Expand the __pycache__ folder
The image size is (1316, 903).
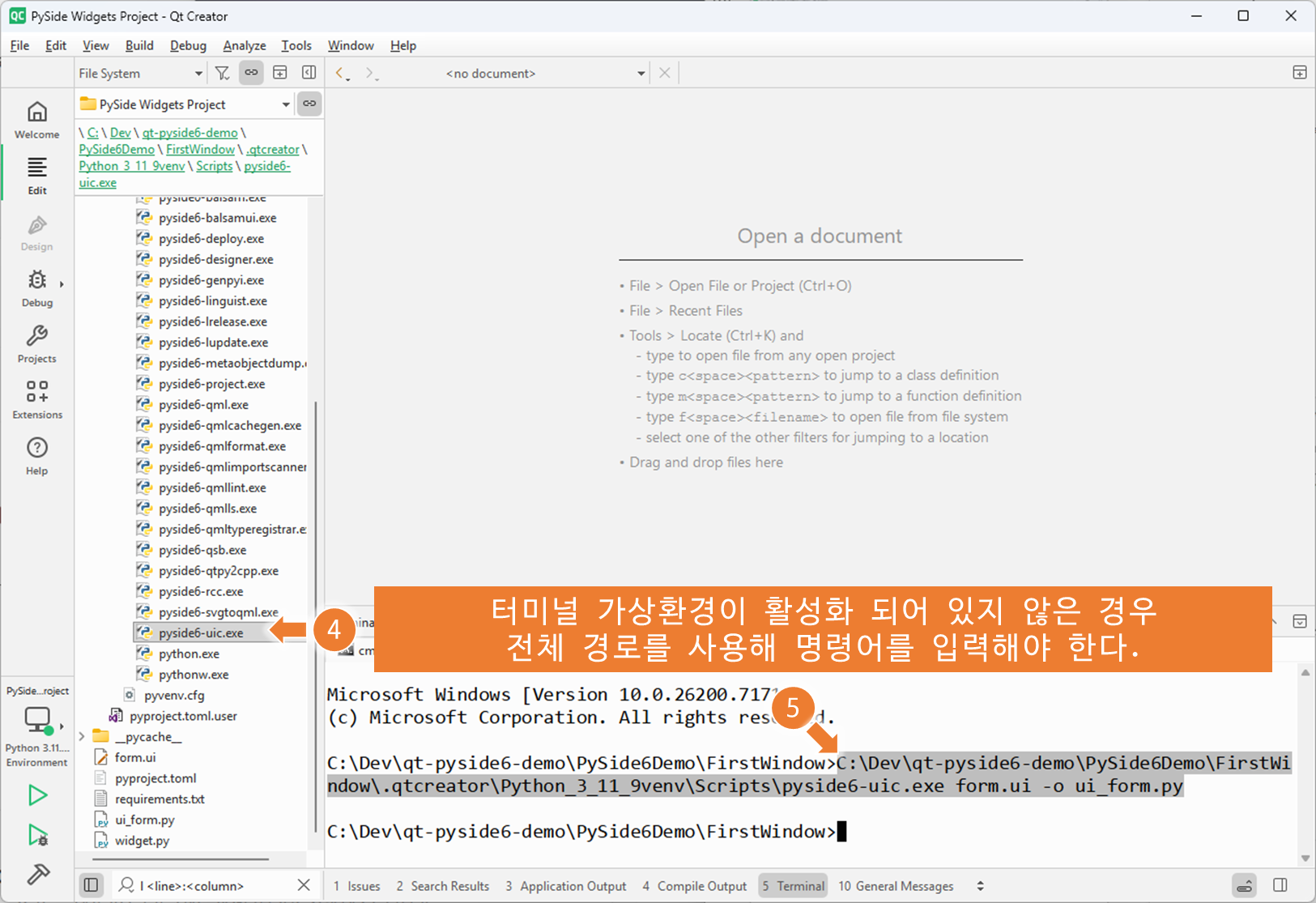coord(82,737)
